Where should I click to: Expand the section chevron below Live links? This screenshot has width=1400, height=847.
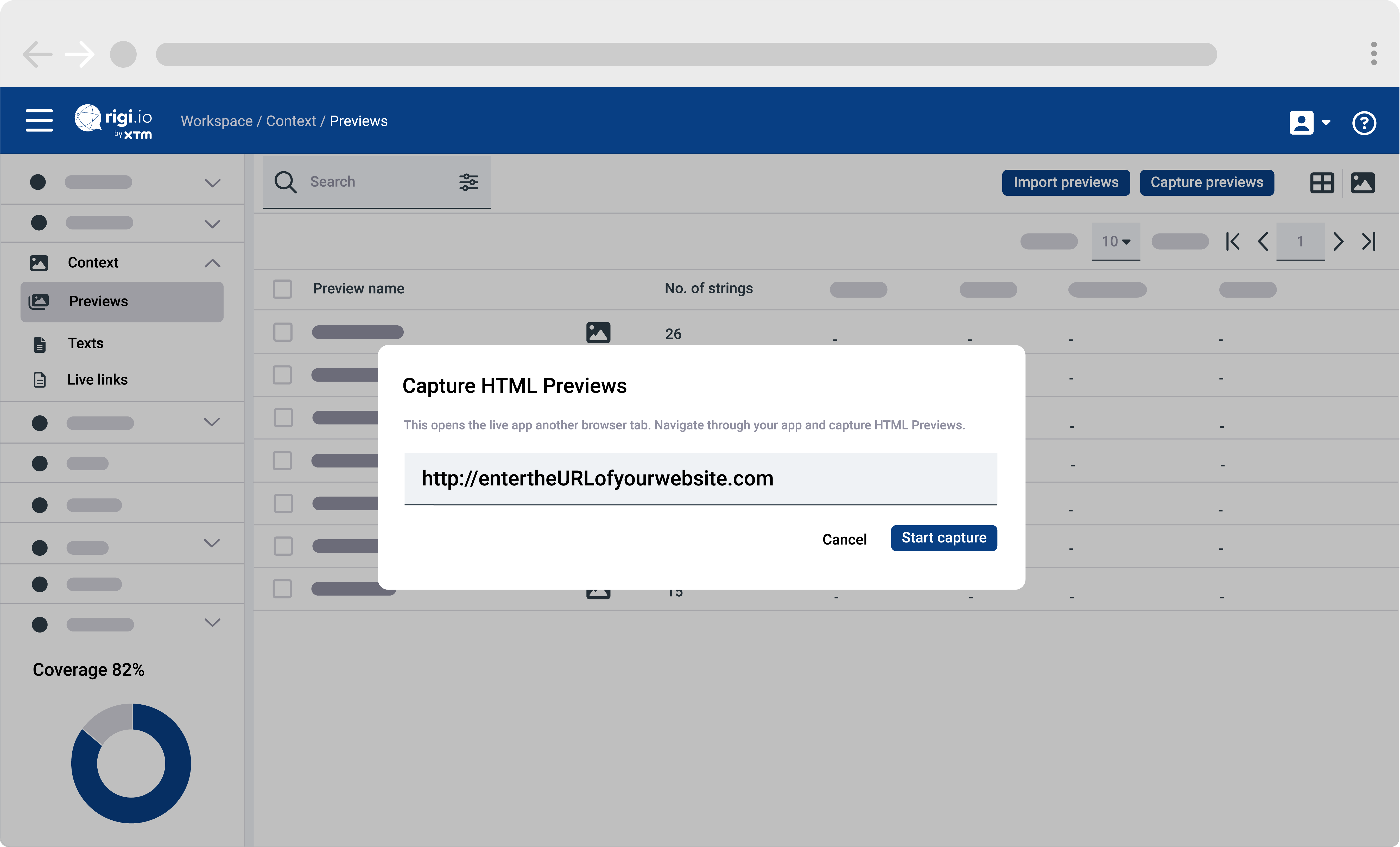pos(212,422)
